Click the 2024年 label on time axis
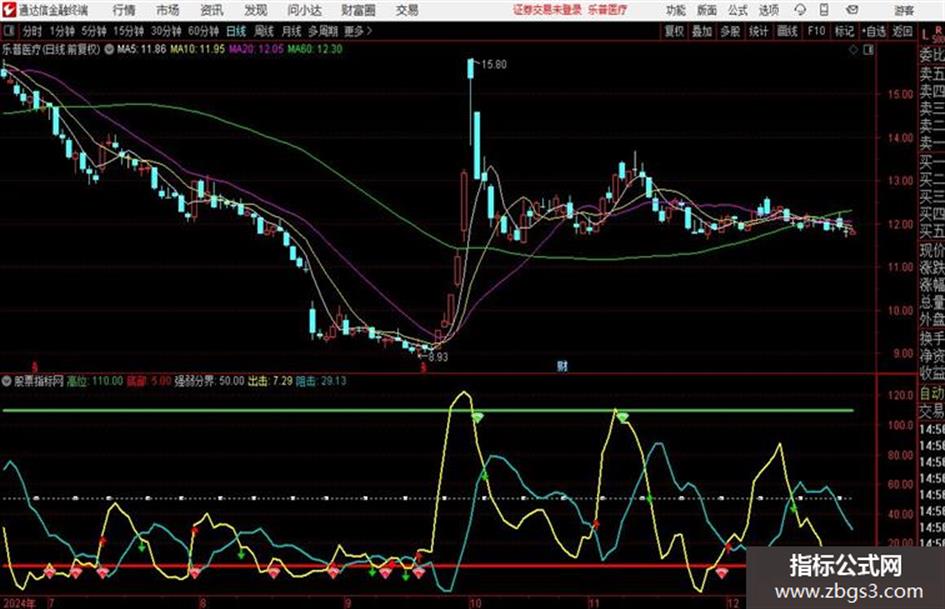The width and height of the screenshot is (945, 609). click(x=18, y=603)
